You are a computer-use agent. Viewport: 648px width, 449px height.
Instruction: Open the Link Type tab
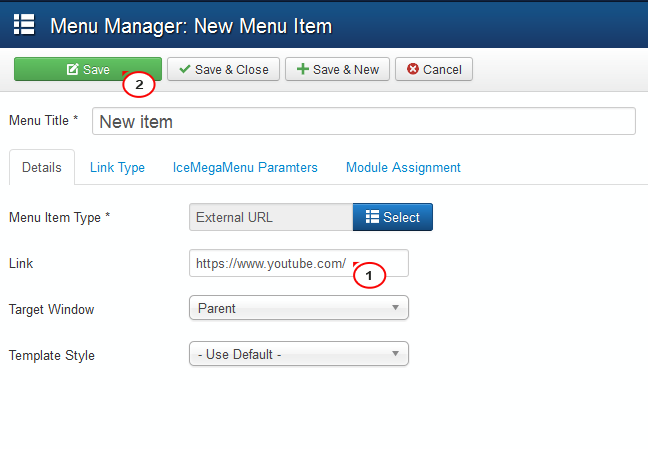pos(117,167)
